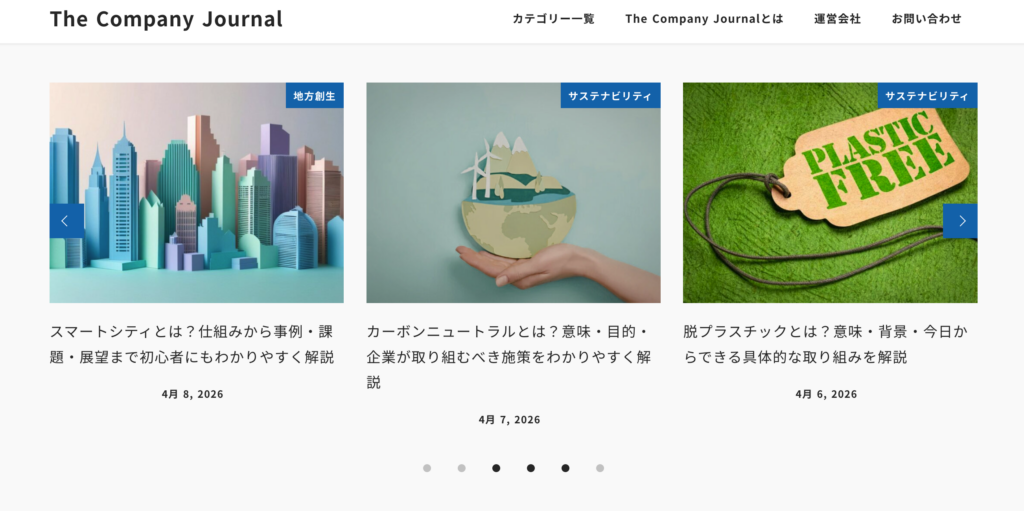1024x511 pixels.
Task: Click サステナビリティ tag on plastic free article
Action: click(927, 95)
